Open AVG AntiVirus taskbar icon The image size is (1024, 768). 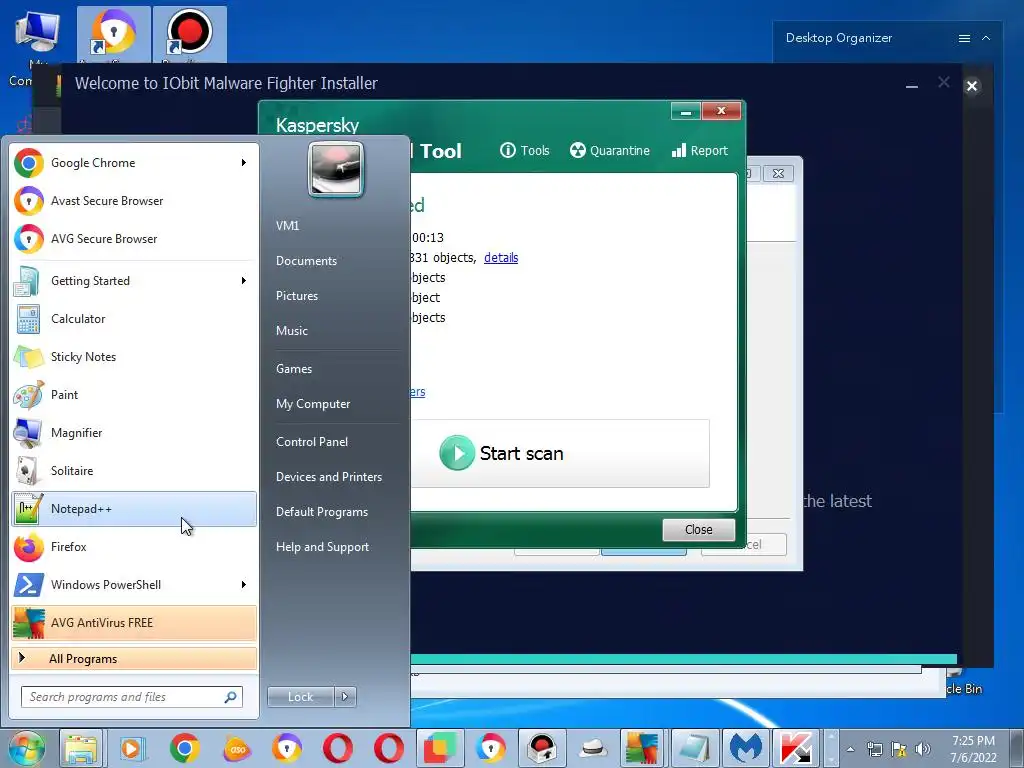click(644, 748)
